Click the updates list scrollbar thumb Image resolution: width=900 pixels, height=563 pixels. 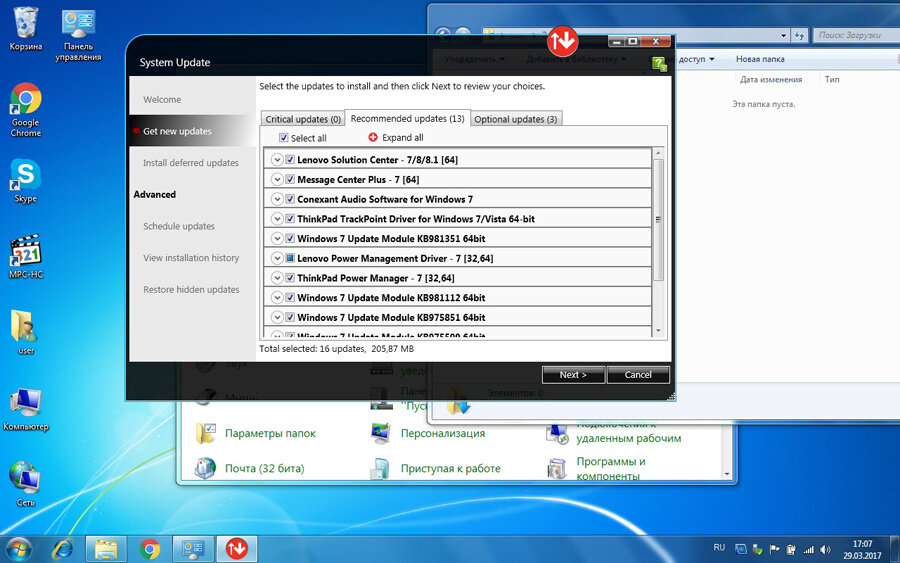pos(658,220)
